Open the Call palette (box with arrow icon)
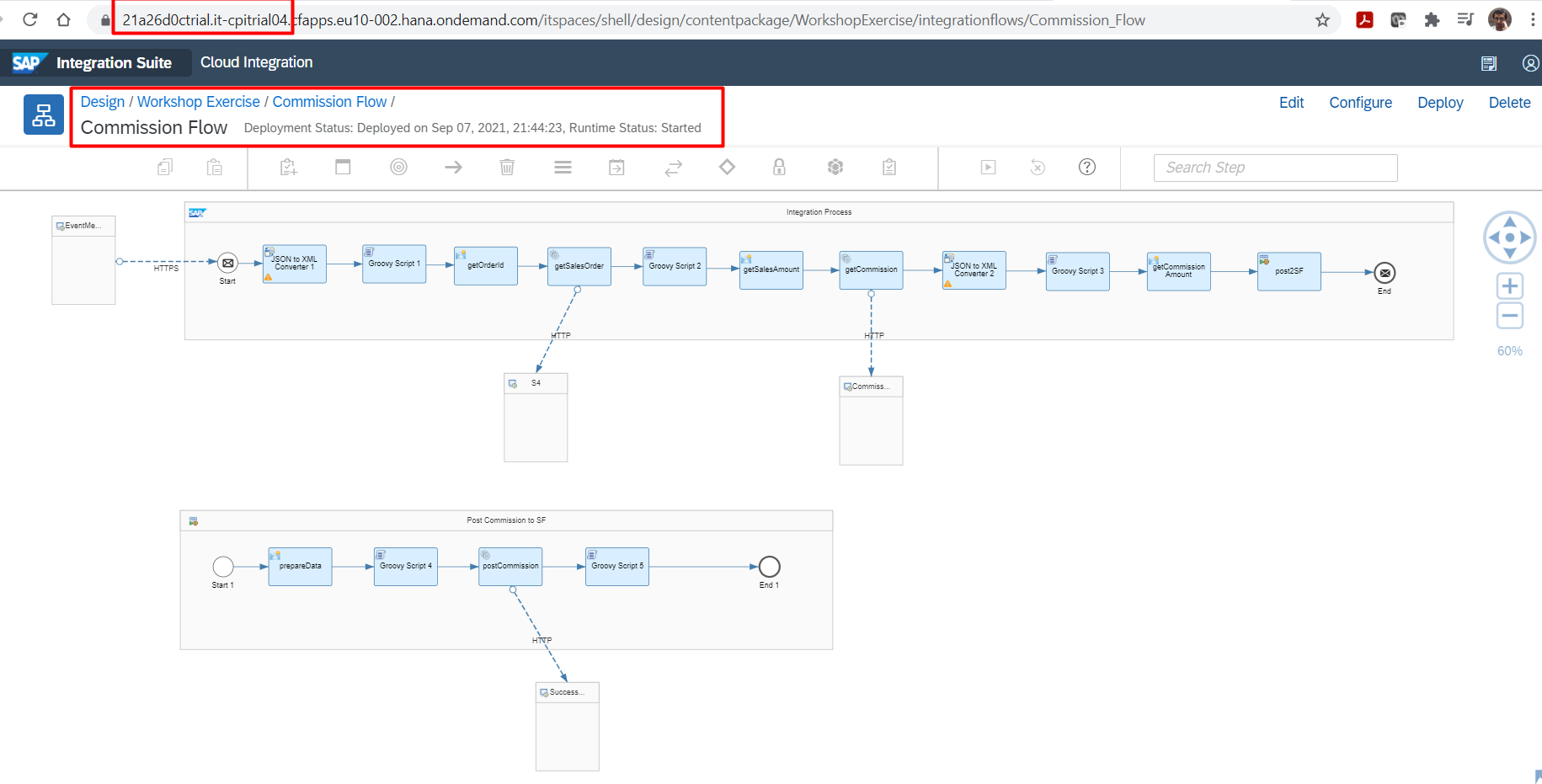The image size is (1542, 784). pyautogui.click(x=617, y=167)
